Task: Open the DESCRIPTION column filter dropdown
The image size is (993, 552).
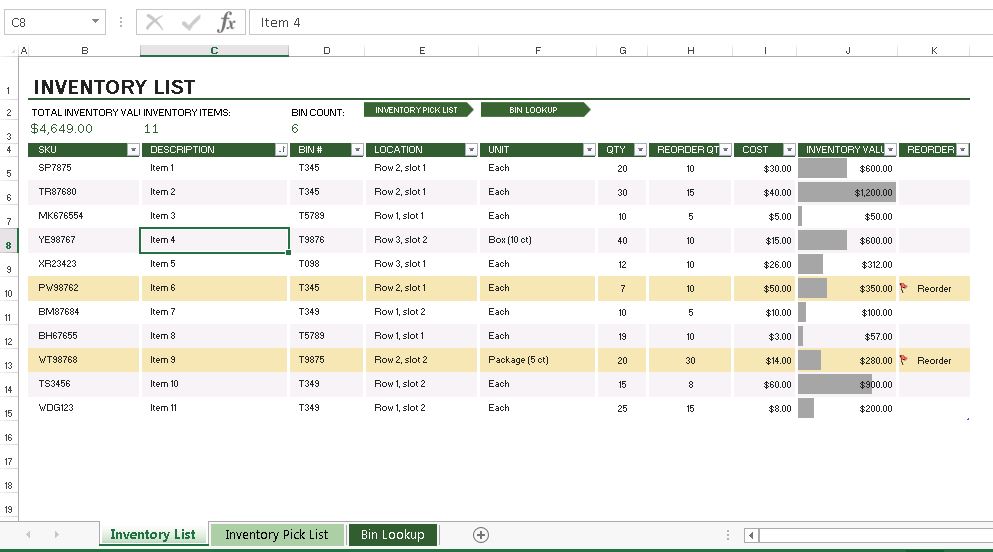Action: (x=282, y=150)
